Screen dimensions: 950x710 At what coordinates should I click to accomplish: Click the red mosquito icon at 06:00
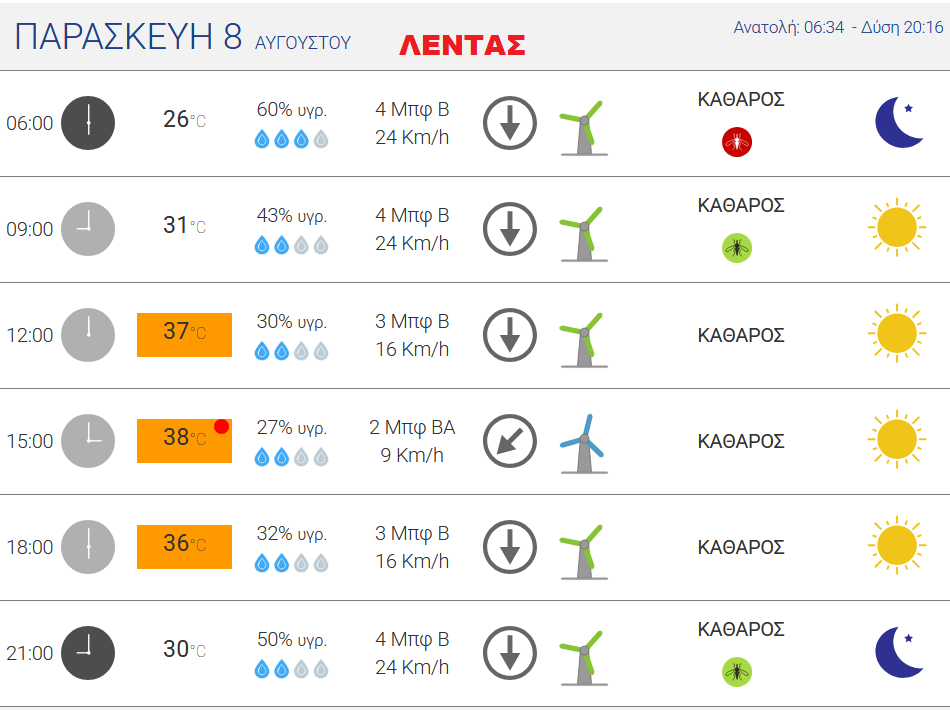[737, 142]
